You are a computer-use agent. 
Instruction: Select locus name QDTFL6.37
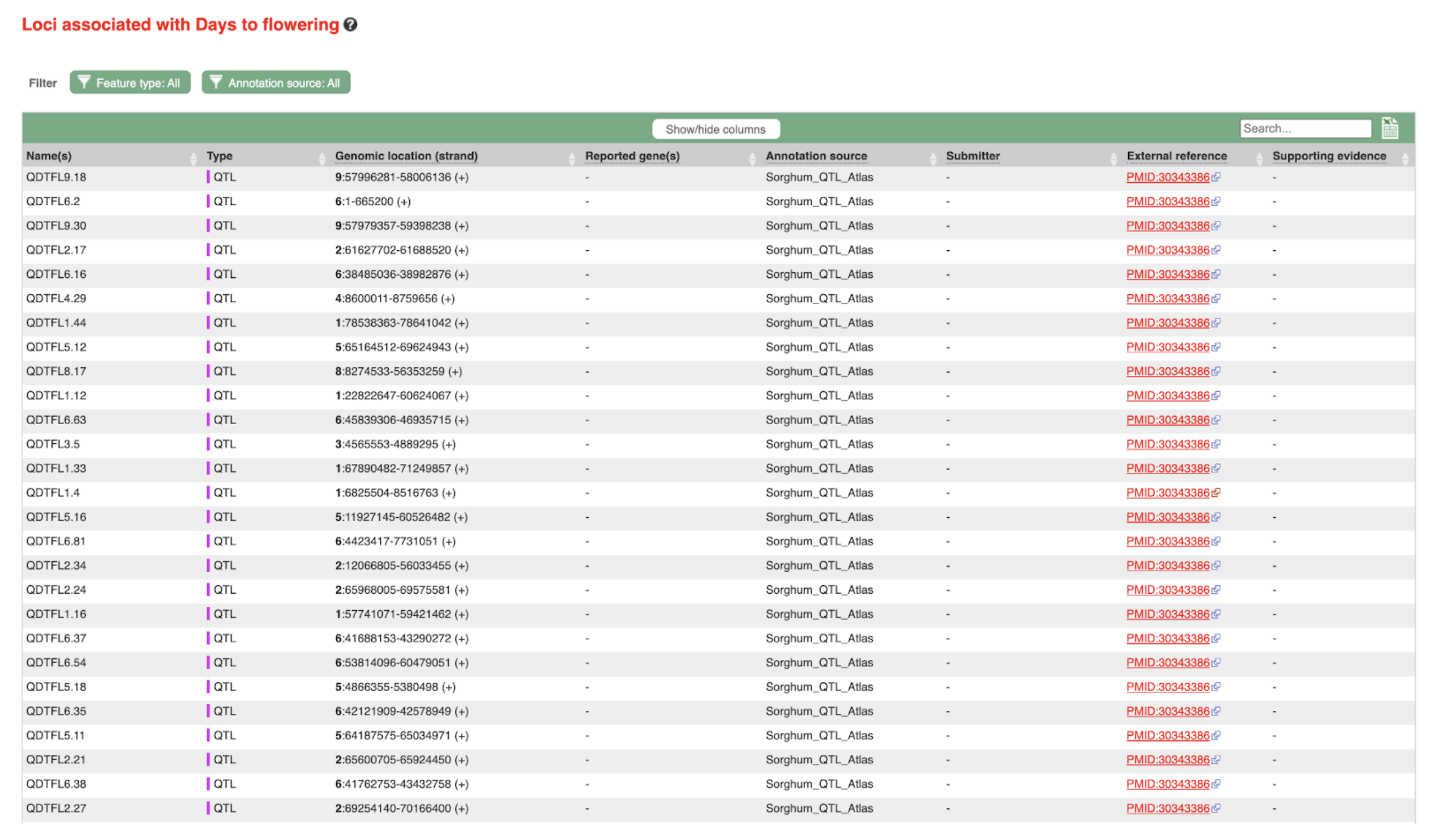click(56, 638)
